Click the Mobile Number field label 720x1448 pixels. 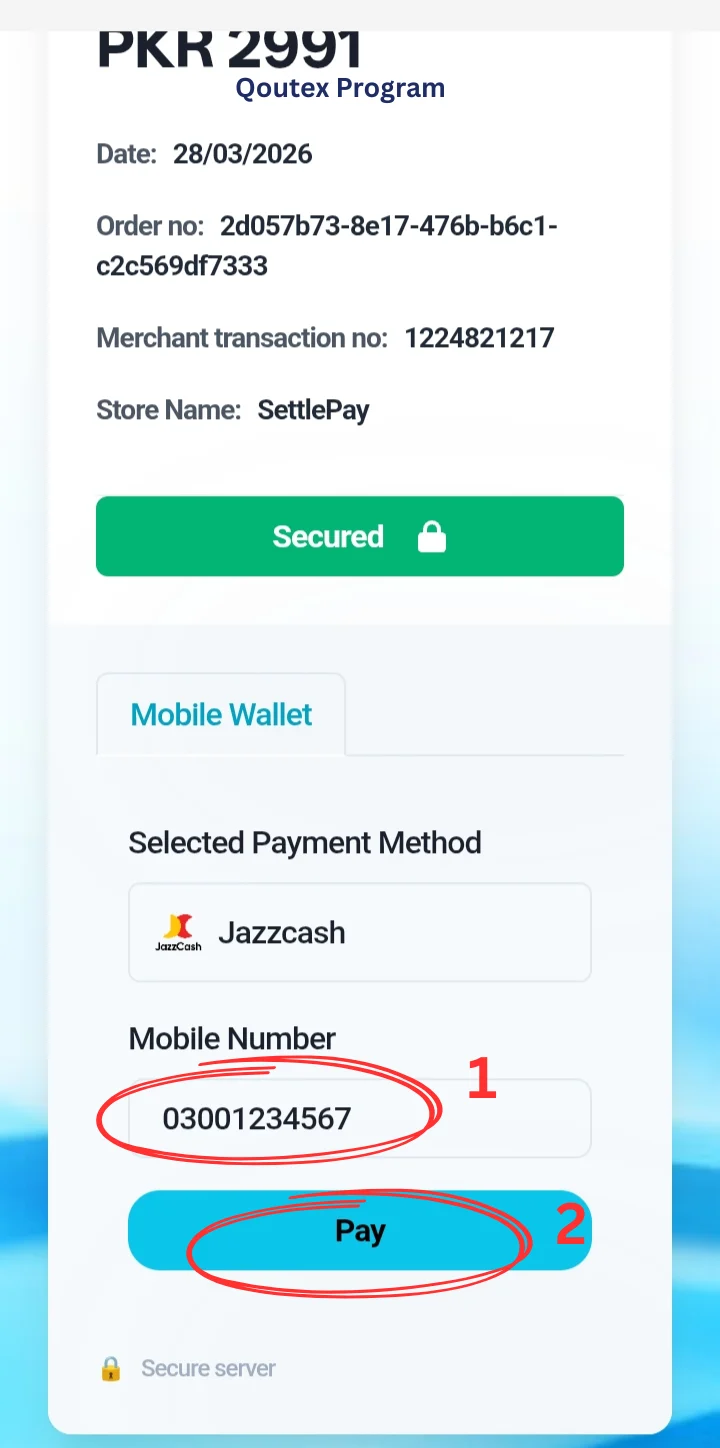tap(232, 1038)
